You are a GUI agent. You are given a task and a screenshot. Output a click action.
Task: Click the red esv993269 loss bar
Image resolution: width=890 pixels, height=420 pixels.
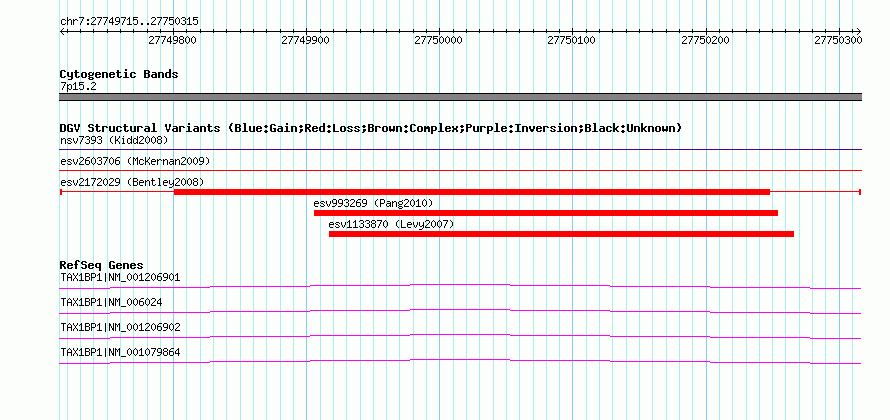pyautogui.click(x=545, y=213)
